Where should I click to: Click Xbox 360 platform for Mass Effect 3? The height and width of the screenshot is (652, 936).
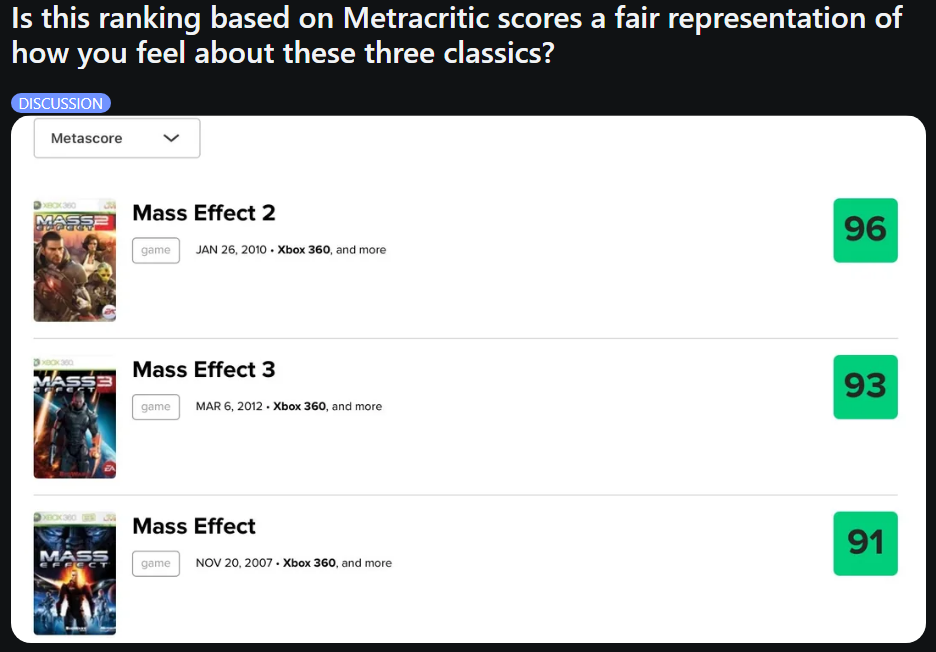299,406
